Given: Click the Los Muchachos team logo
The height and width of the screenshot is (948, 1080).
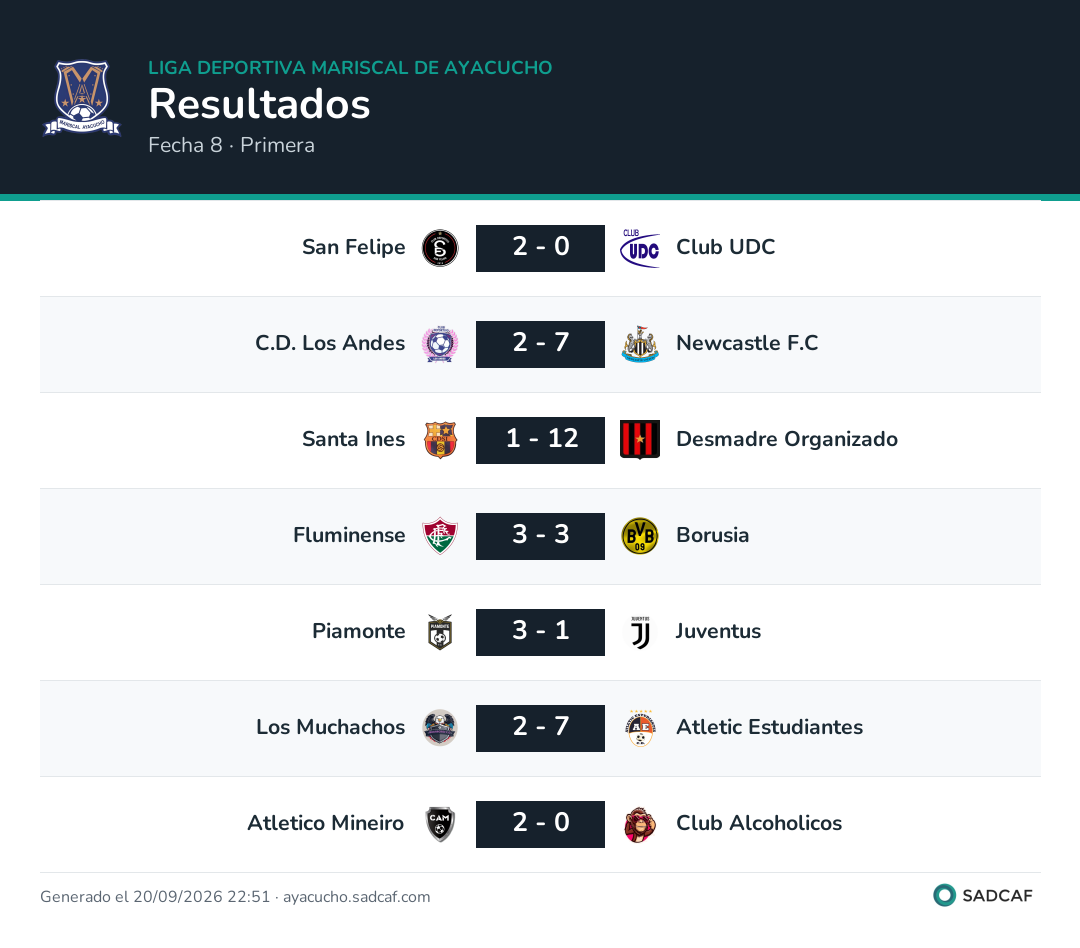Looking at the screenshot, I should 440,728.
